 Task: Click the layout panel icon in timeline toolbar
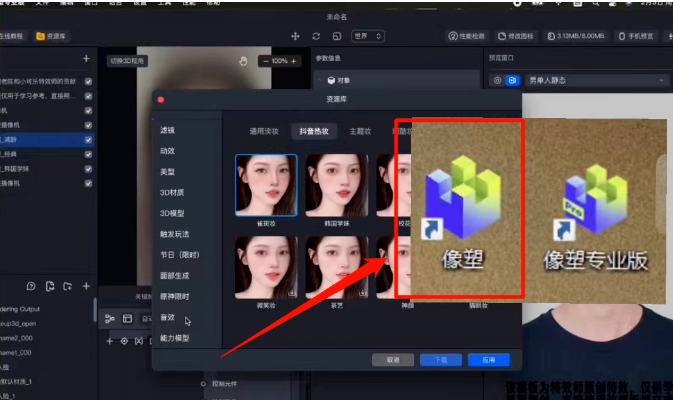[127, 318]
